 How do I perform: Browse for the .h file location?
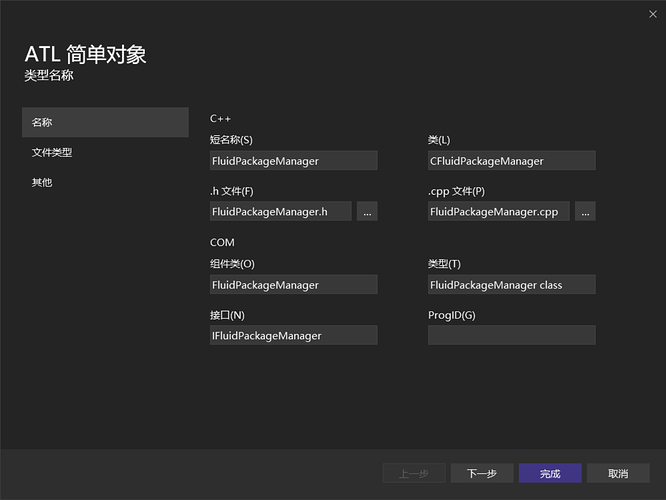367,211
